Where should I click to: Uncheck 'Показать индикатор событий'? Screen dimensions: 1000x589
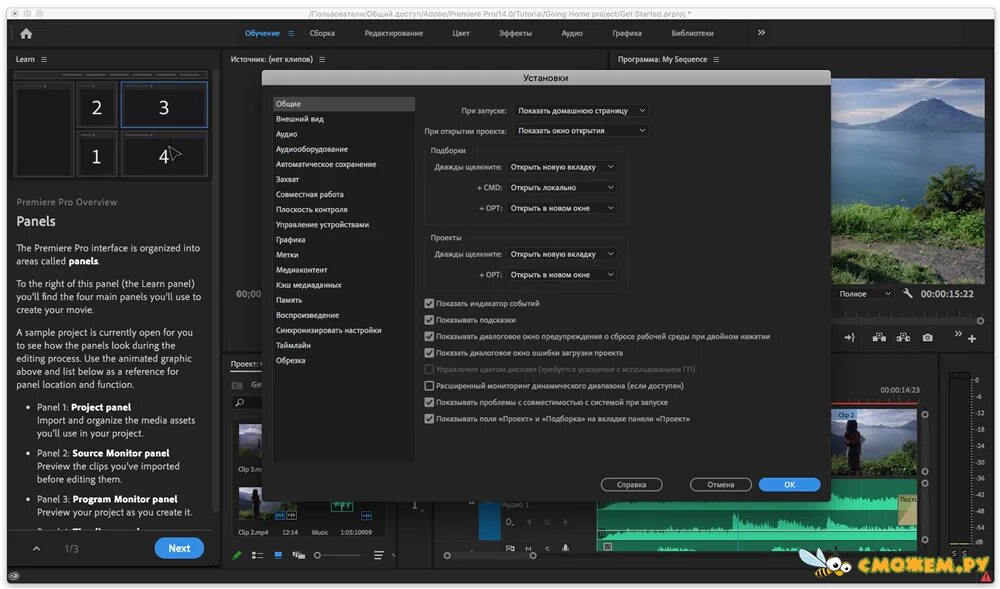click(x=429, y=303)
